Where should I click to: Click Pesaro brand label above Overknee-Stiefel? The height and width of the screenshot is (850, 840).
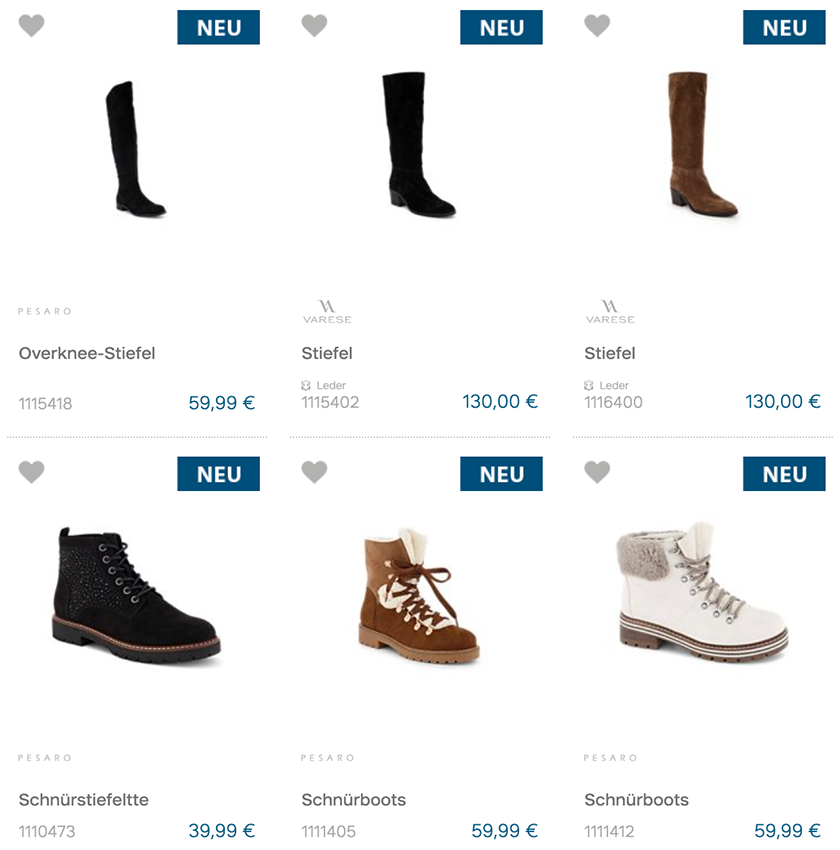[x=45, y=311]
